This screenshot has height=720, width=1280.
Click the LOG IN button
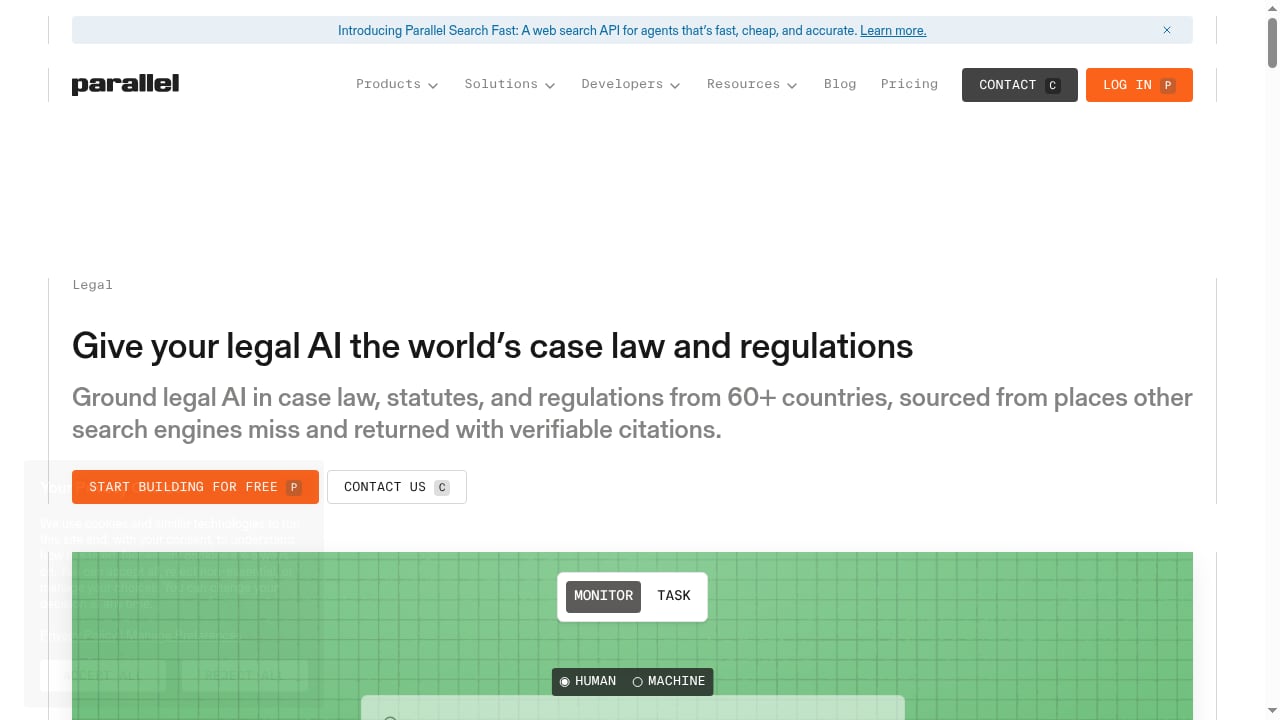click(x=1139, y=85)
